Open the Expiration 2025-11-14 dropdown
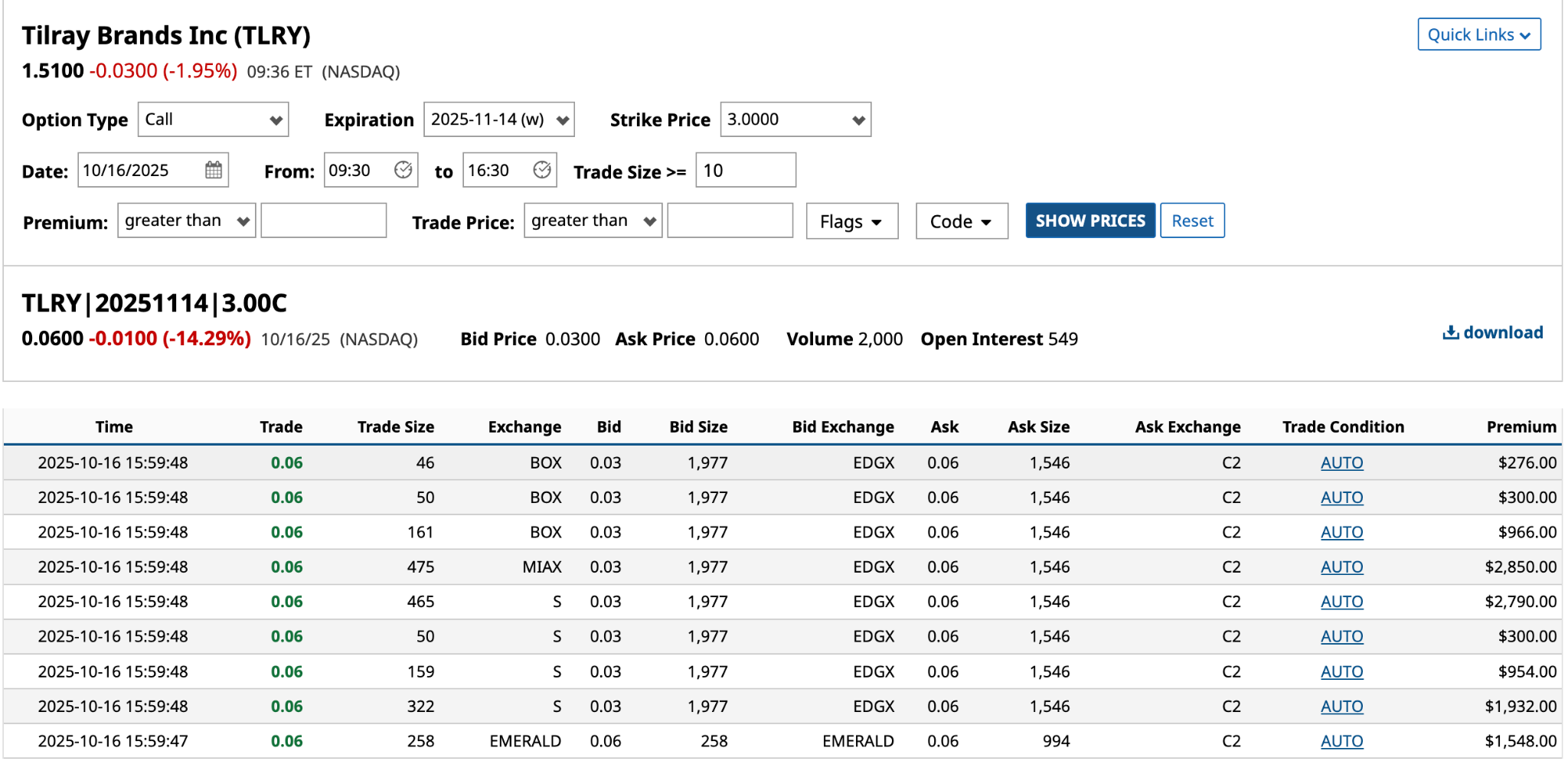Image resolution: width=1568 pixels, height=761 pixels. 499,119
